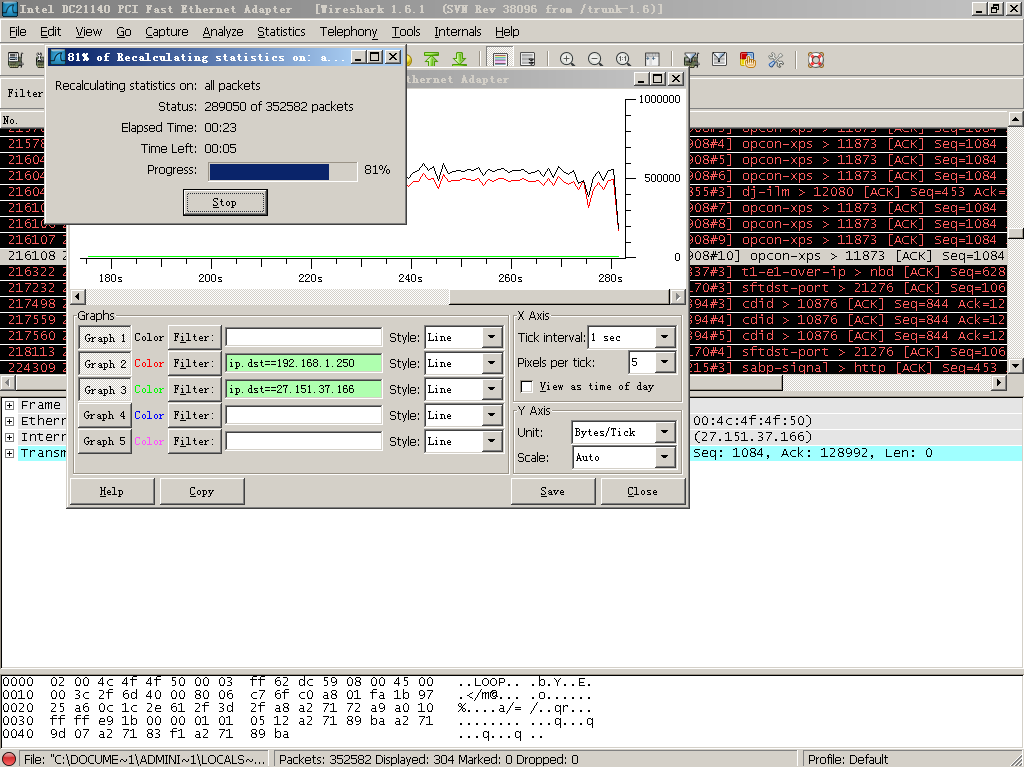1024x768 pixels.
Task: Click the zoom out magnifier icon
Action: (595, 59)
